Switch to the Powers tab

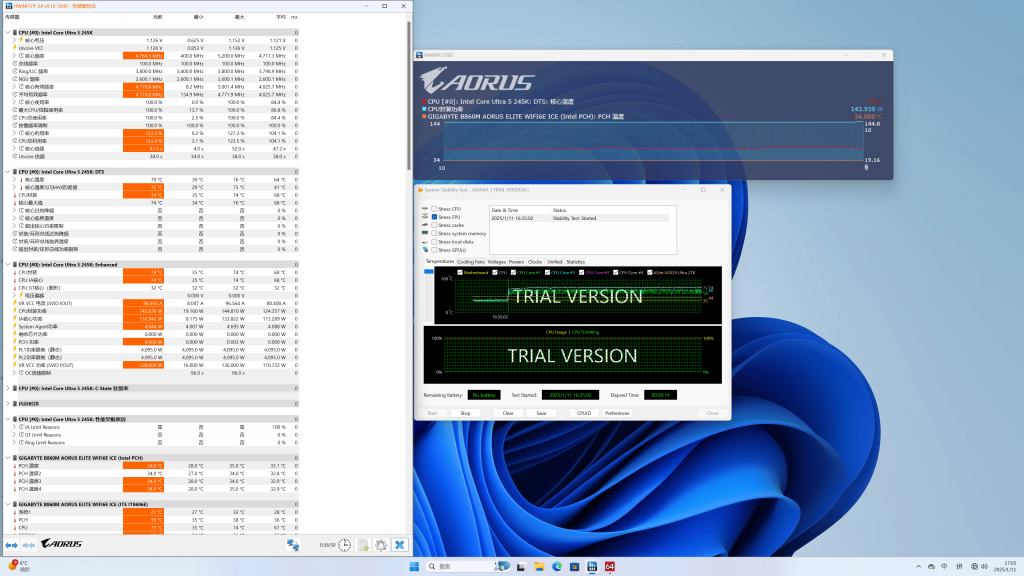coord(517,262)
